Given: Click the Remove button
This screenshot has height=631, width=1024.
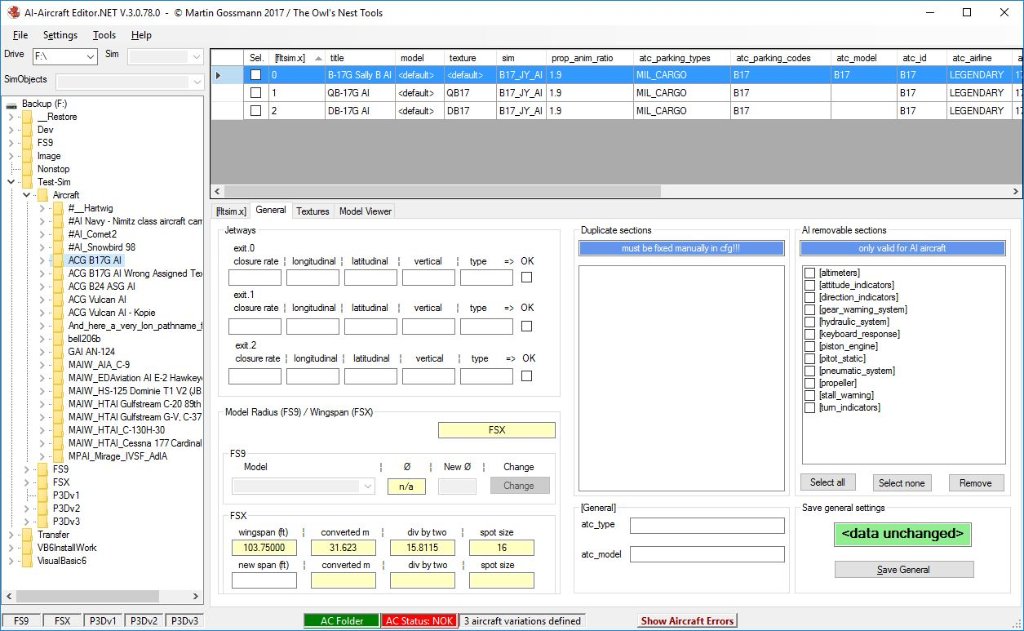Looking at the screenshot, I should click(x=976, y=483).
